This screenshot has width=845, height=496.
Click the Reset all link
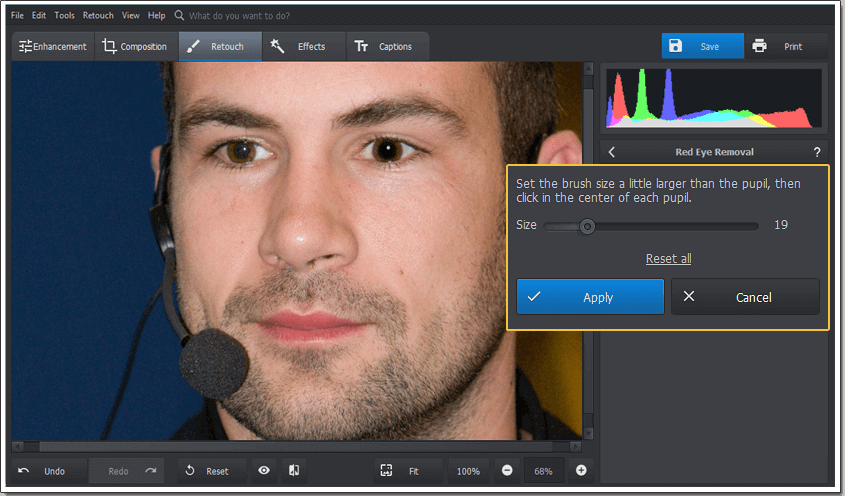(668, 259)
